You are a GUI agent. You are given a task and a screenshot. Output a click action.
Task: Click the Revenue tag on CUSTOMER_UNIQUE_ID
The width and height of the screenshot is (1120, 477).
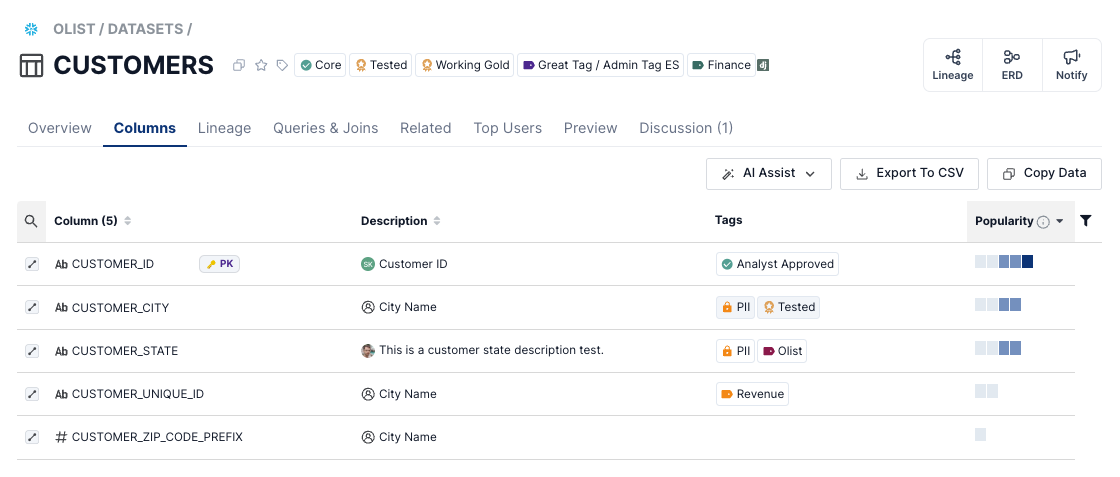click(752, 394)
